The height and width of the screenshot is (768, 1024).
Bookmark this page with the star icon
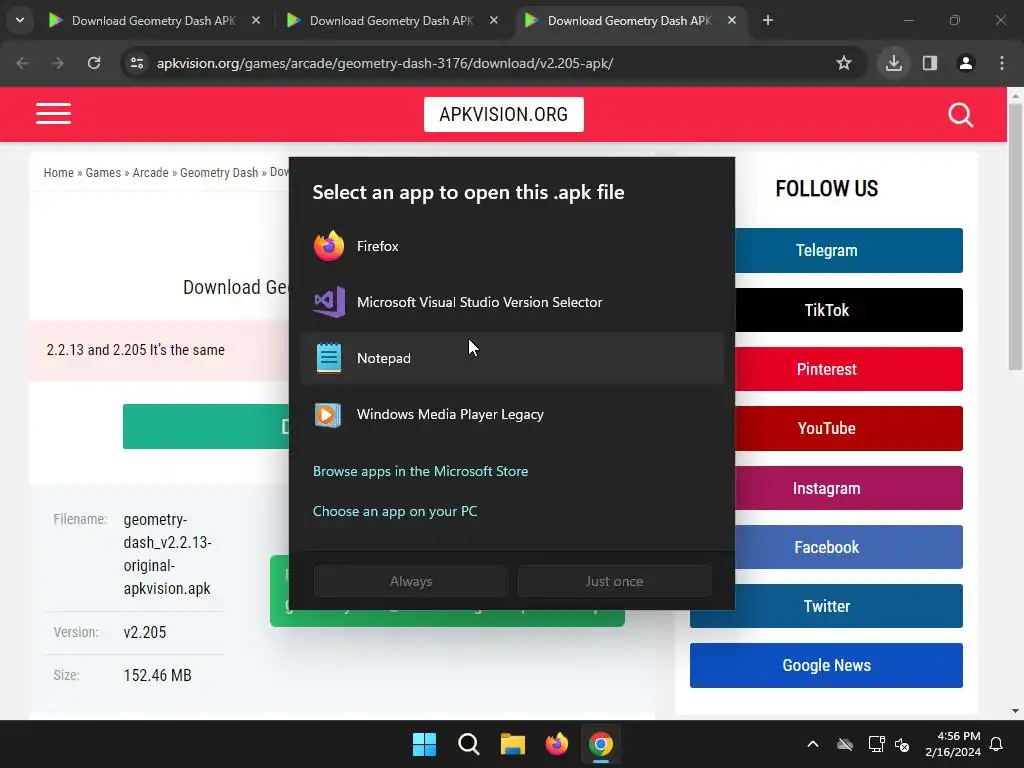click(x=844, y=63)
